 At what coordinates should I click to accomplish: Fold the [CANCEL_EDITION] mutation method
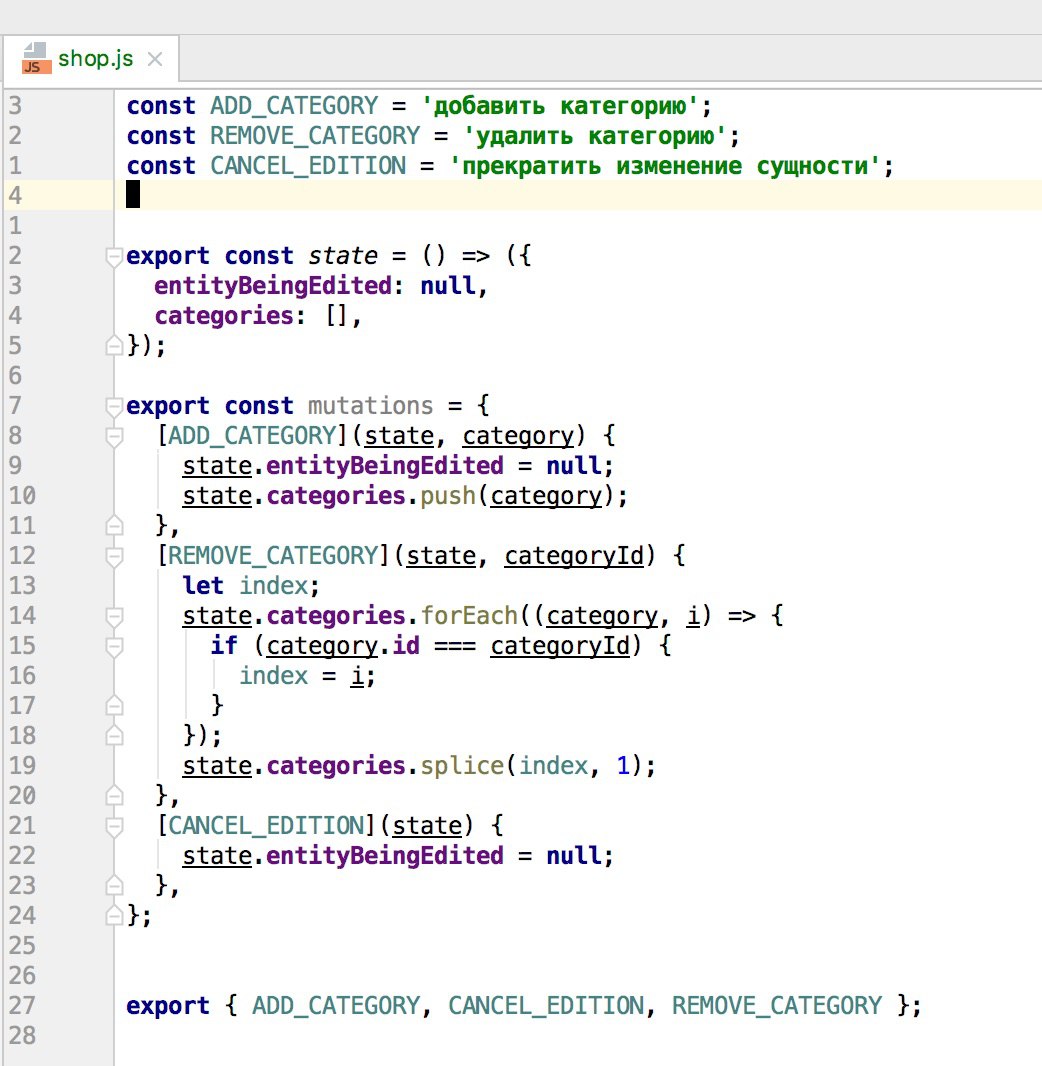[x=114, y=826]
